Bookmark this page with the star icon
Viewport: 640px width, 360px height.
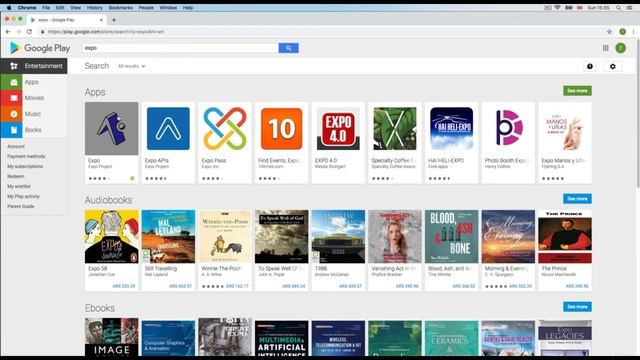click(x=609, y=31)
